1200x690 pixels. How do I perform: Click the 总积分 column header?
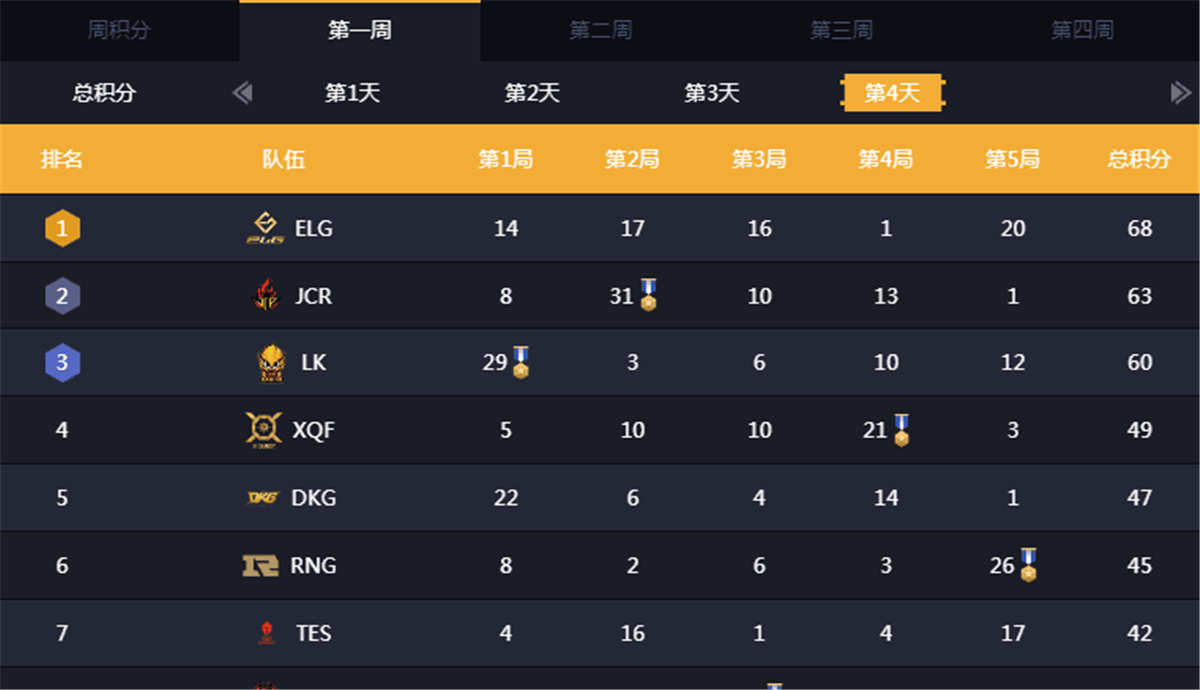point(1139,159)
